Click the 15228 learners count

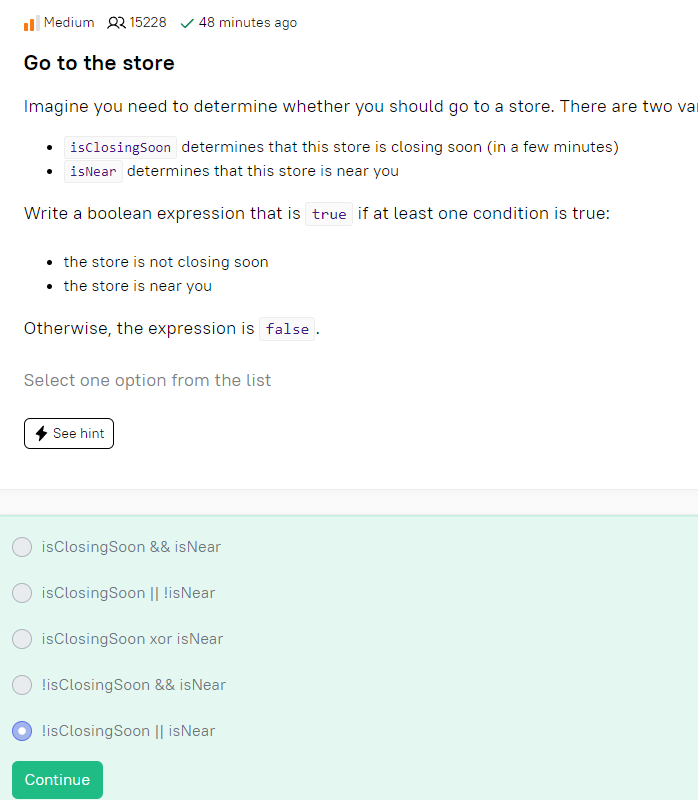(148, 22)
